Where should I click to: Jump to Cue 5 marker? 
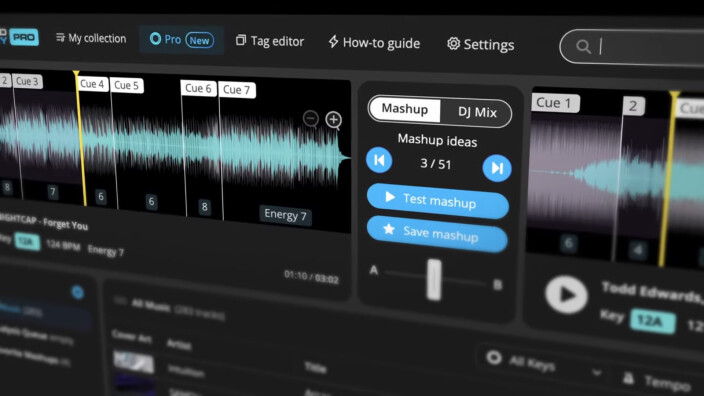coord(126,85)
